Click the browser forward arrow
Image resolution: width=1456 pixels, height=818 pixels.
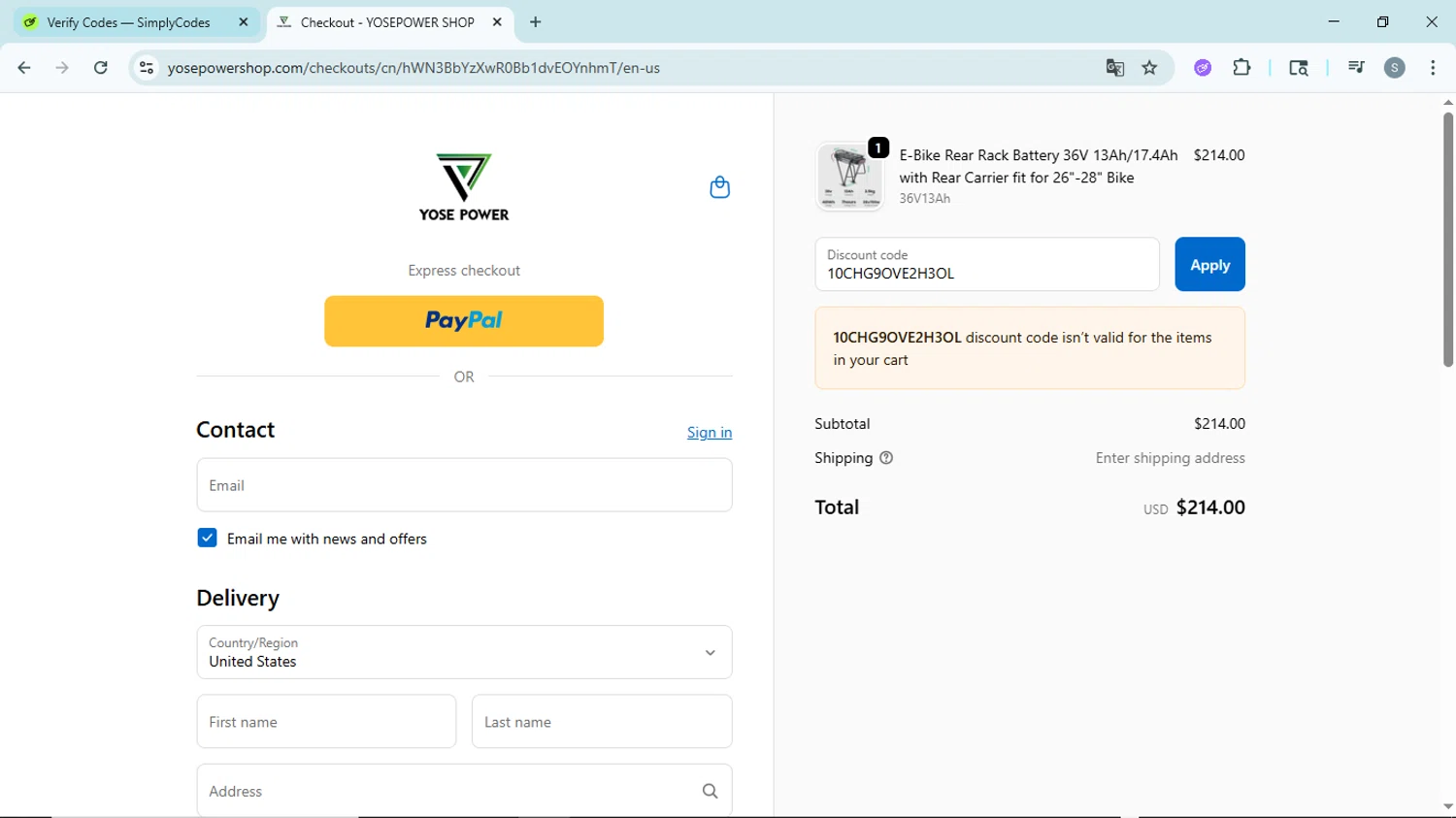(62, 68)
